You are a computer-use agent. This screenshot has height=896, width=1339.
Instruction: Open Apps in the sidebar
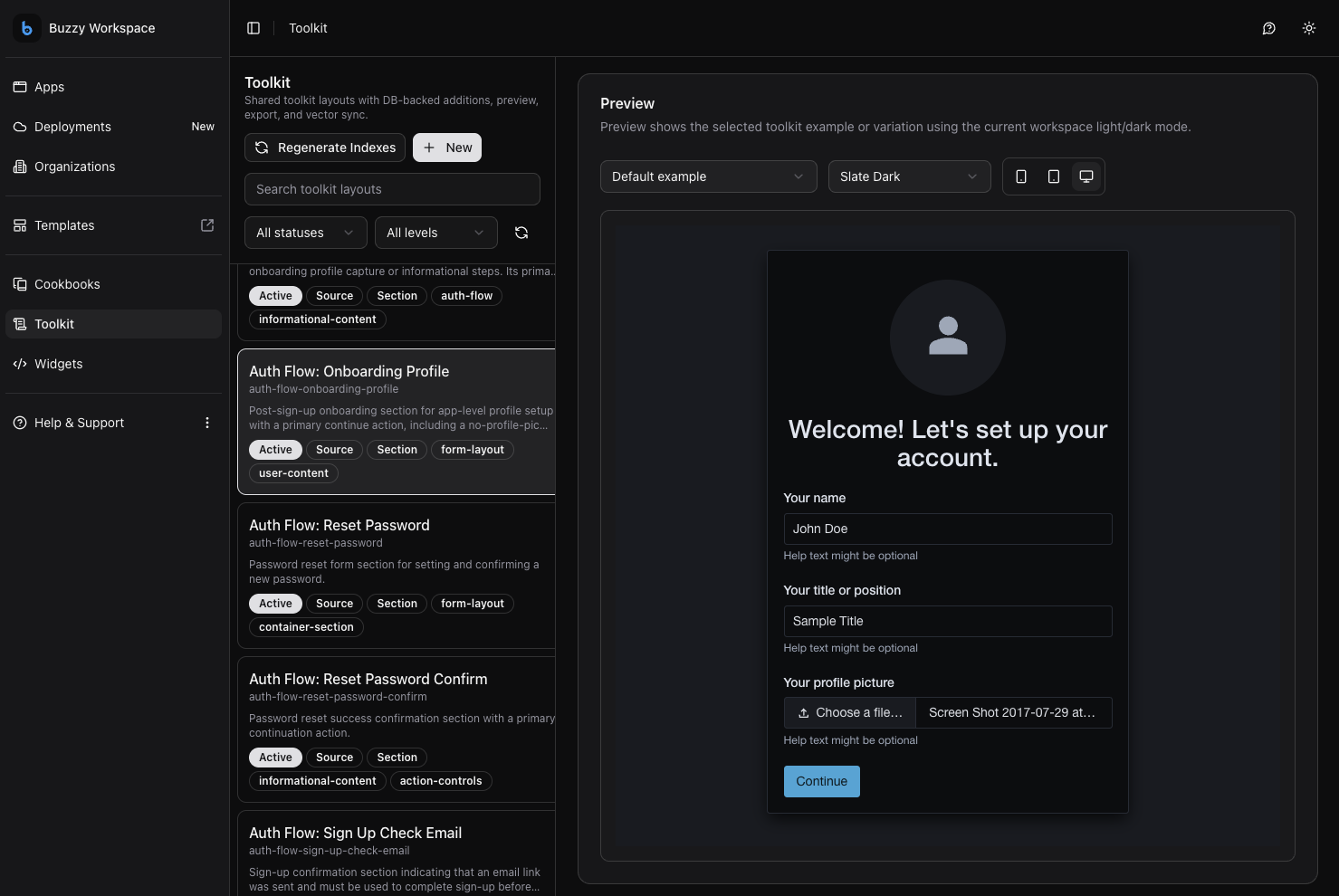113,87
